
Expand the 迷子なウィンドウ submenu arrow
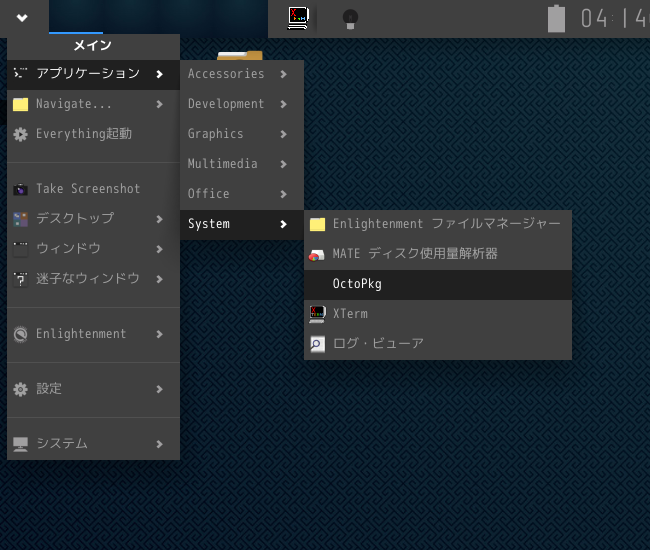coord(160,279)
